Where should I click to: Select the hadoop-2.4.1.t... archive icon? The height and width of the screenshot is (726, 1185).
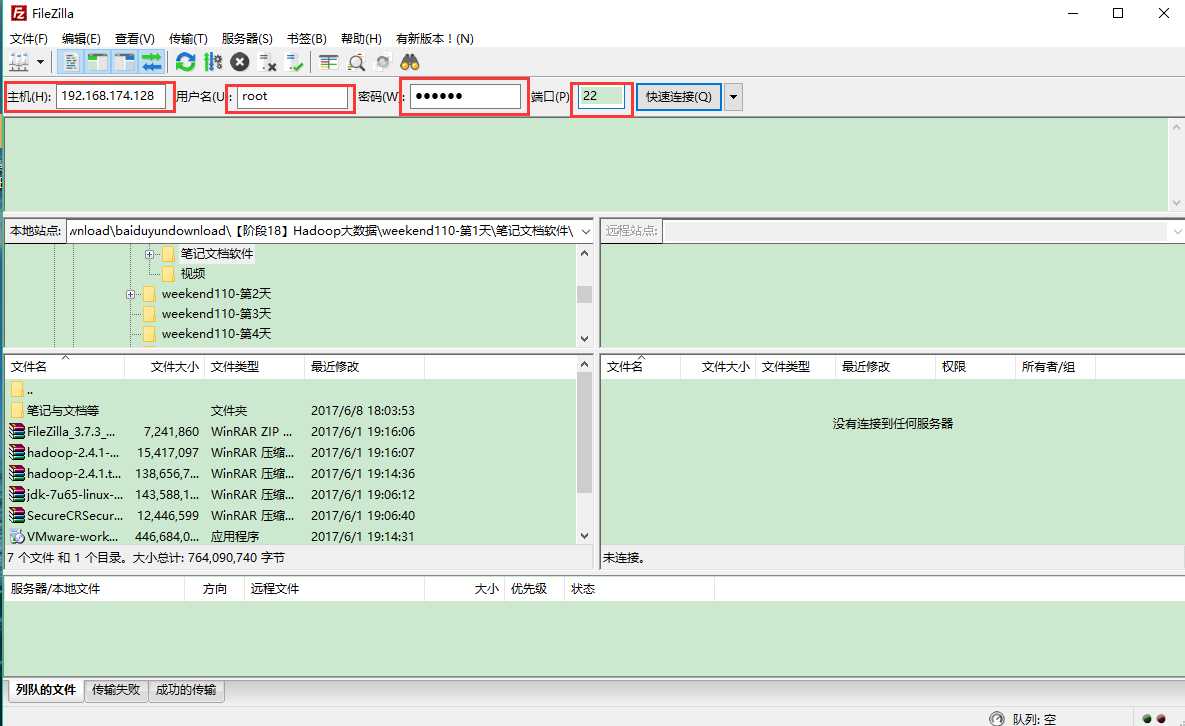pyautogui.click(x=17, y=474)
